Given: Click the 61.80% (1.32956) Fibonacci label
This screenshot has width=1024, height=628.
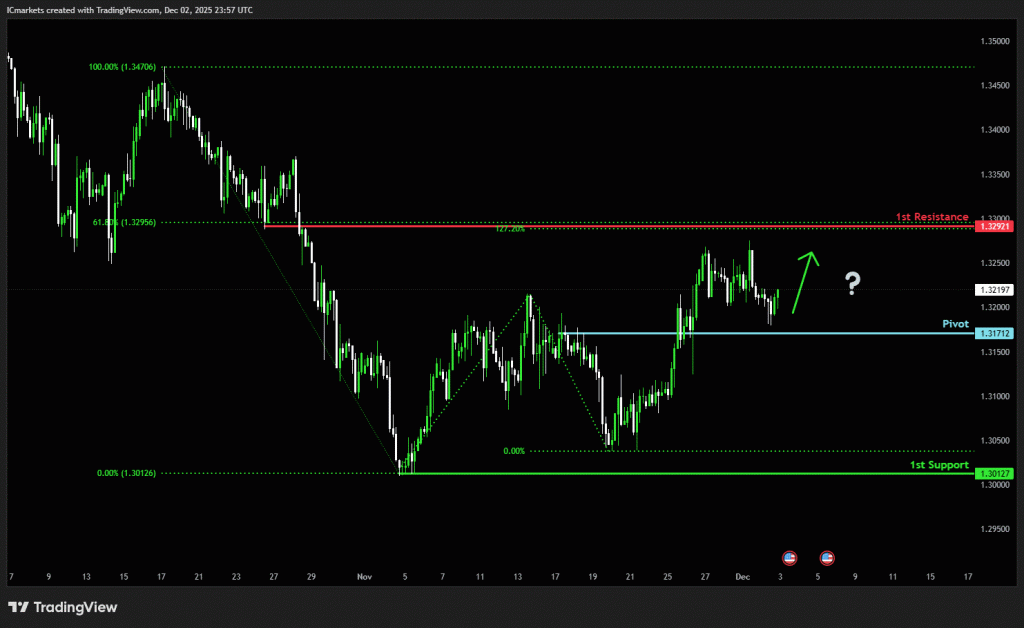Looking at the screenshot, I should click(124, 223).
